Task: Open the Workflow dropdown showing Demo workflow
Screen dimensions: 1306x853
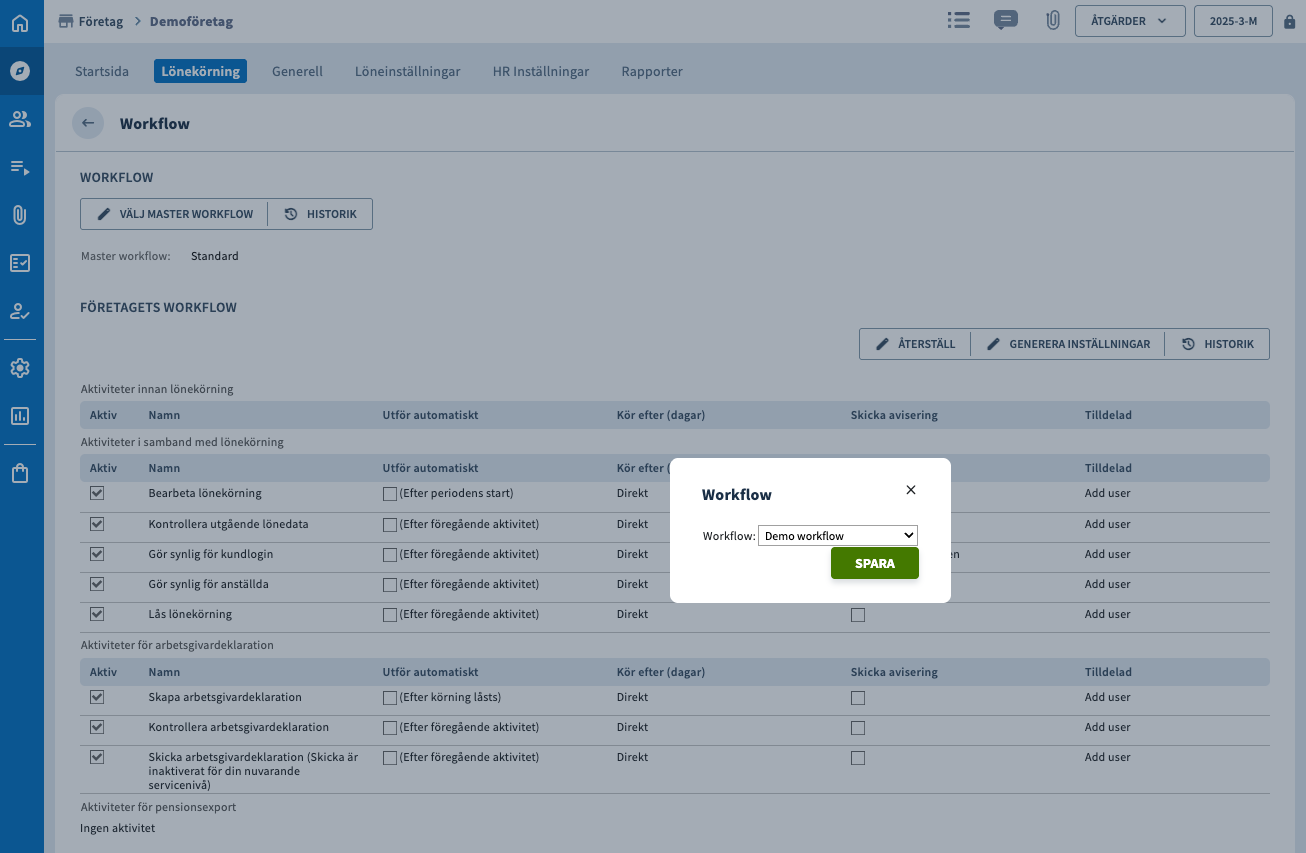Action: click(x=837, y=536)
